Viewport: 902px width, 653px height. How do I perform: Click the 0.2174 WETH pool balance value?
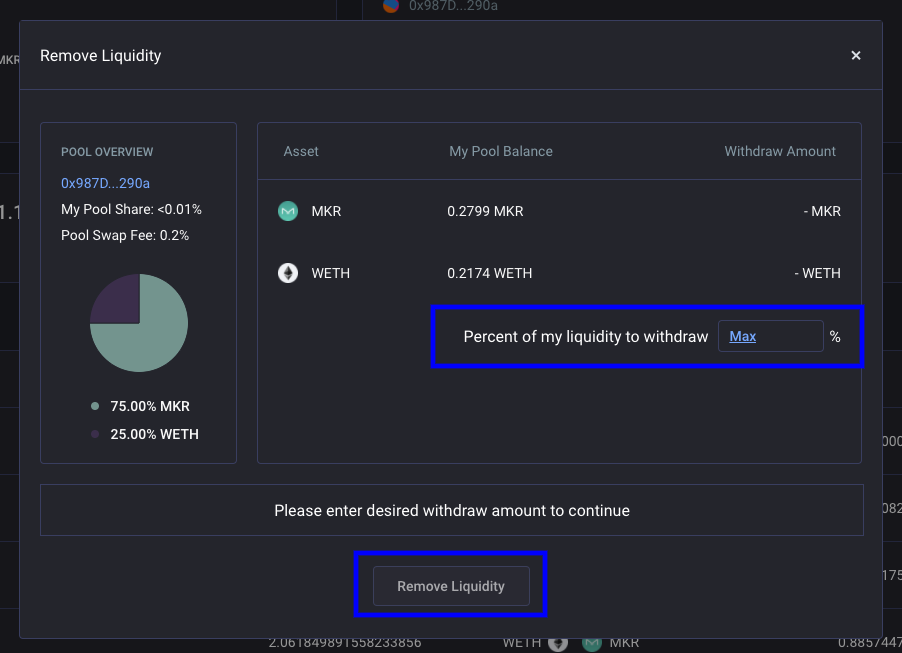(490, 273)
